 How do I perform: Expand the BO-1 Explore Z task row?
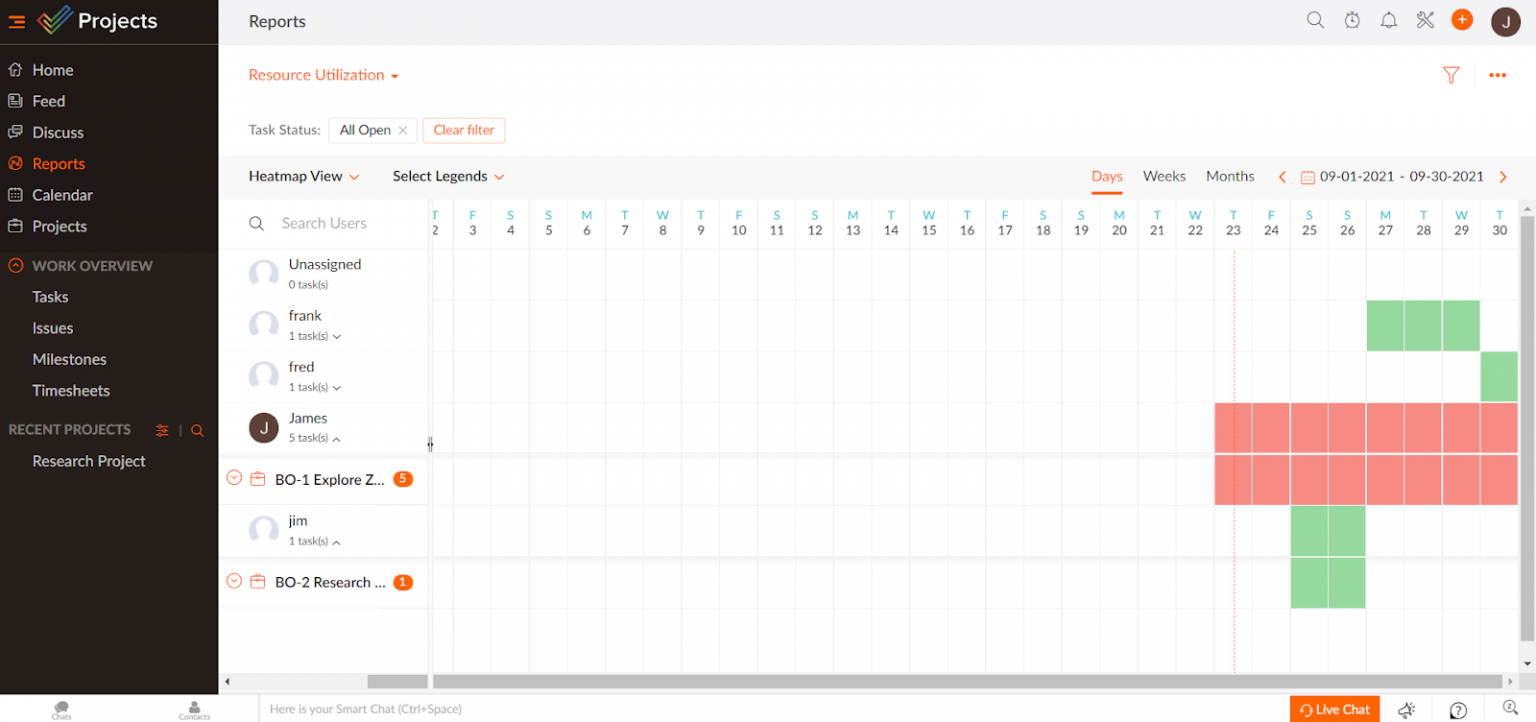pos(233,479)
